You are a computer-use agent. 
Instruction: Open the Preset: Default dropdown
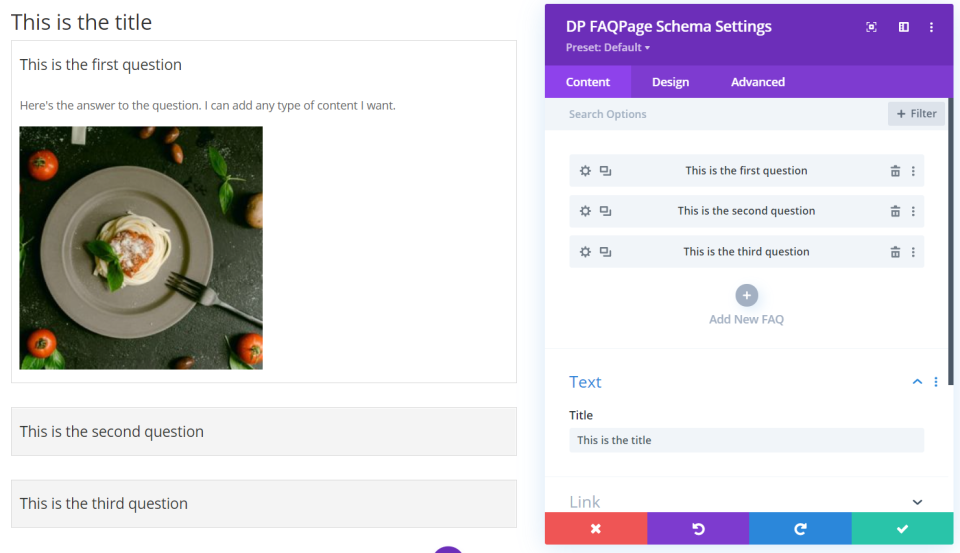pos(607,47)
